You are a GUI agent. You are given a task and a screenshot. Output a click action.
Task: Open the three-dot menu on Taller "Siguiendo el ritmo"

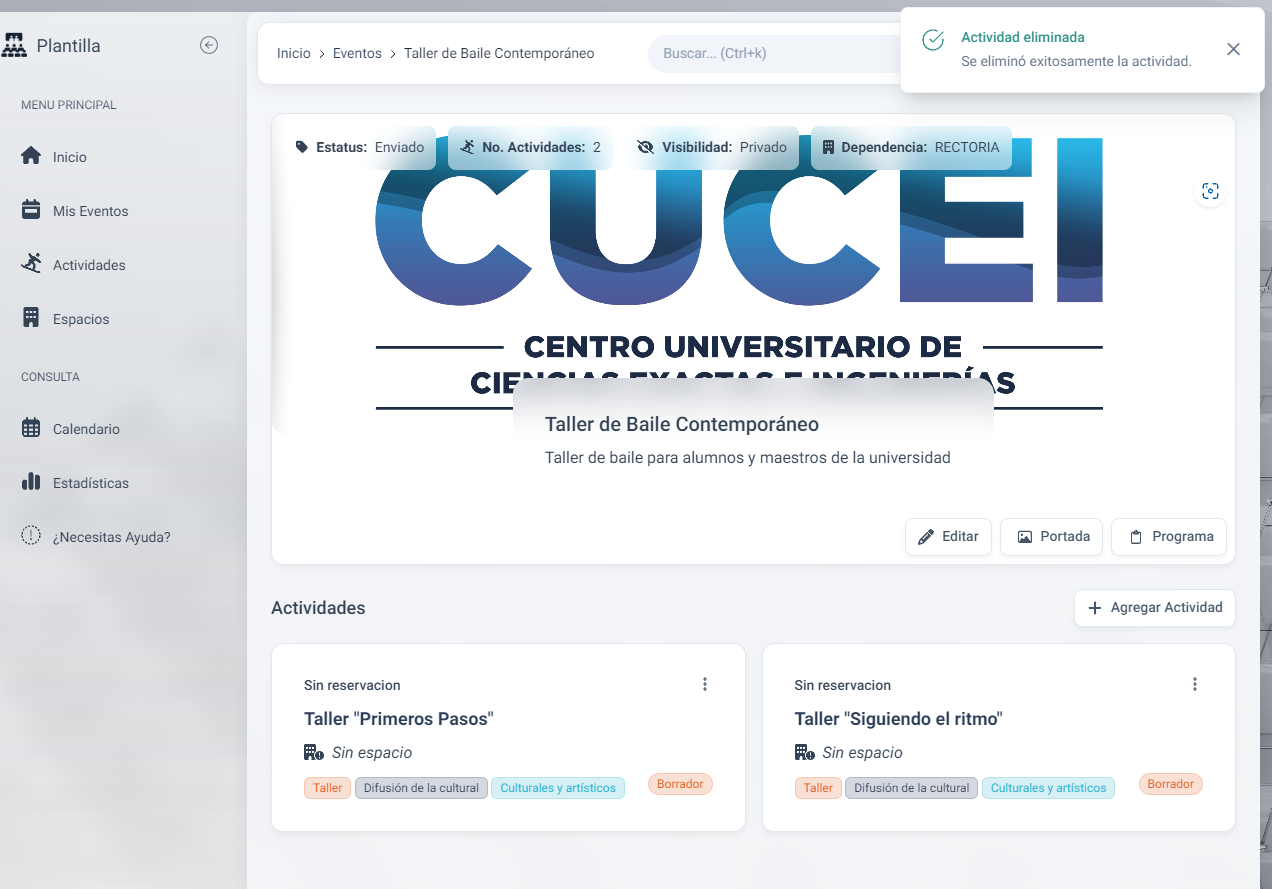click(x=1195, y=684)
